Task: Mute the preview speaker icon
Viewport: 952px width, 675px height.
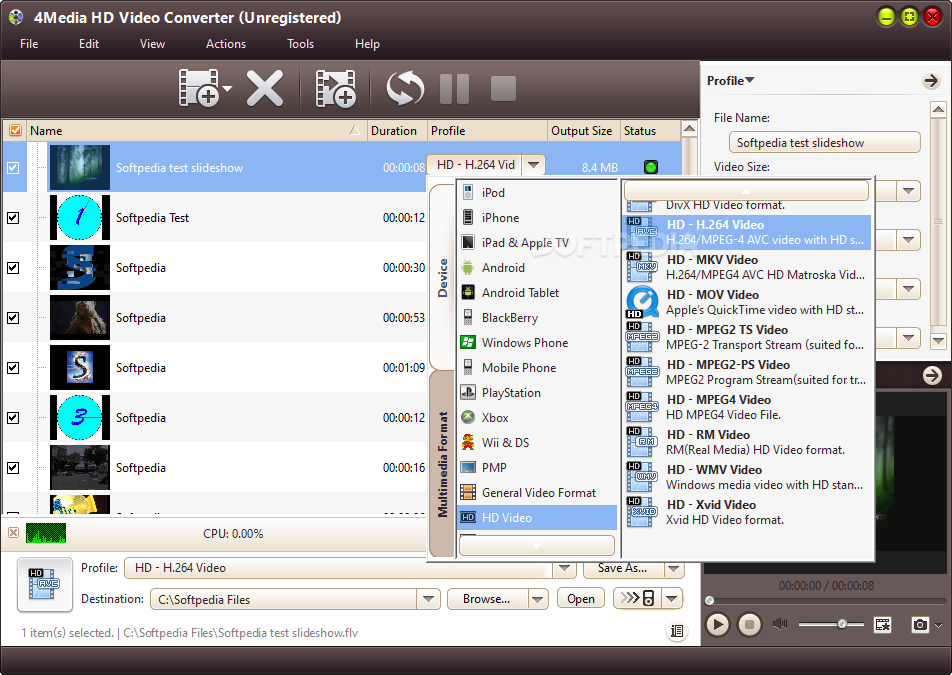Action: (780, 624)
